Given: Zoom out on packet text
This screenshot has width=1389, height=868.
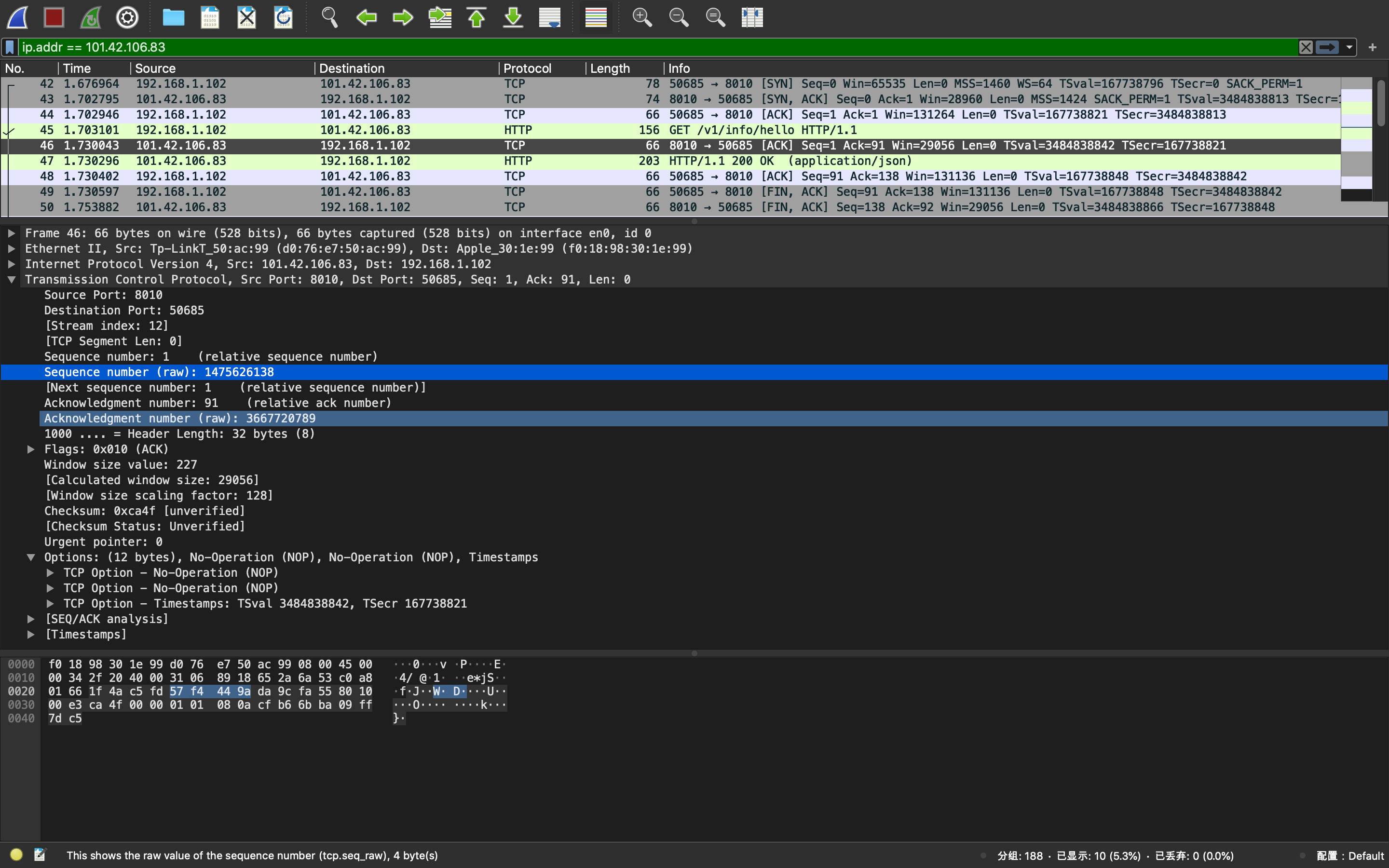Looking at the screenshot, I should click(x=679, y=17).
